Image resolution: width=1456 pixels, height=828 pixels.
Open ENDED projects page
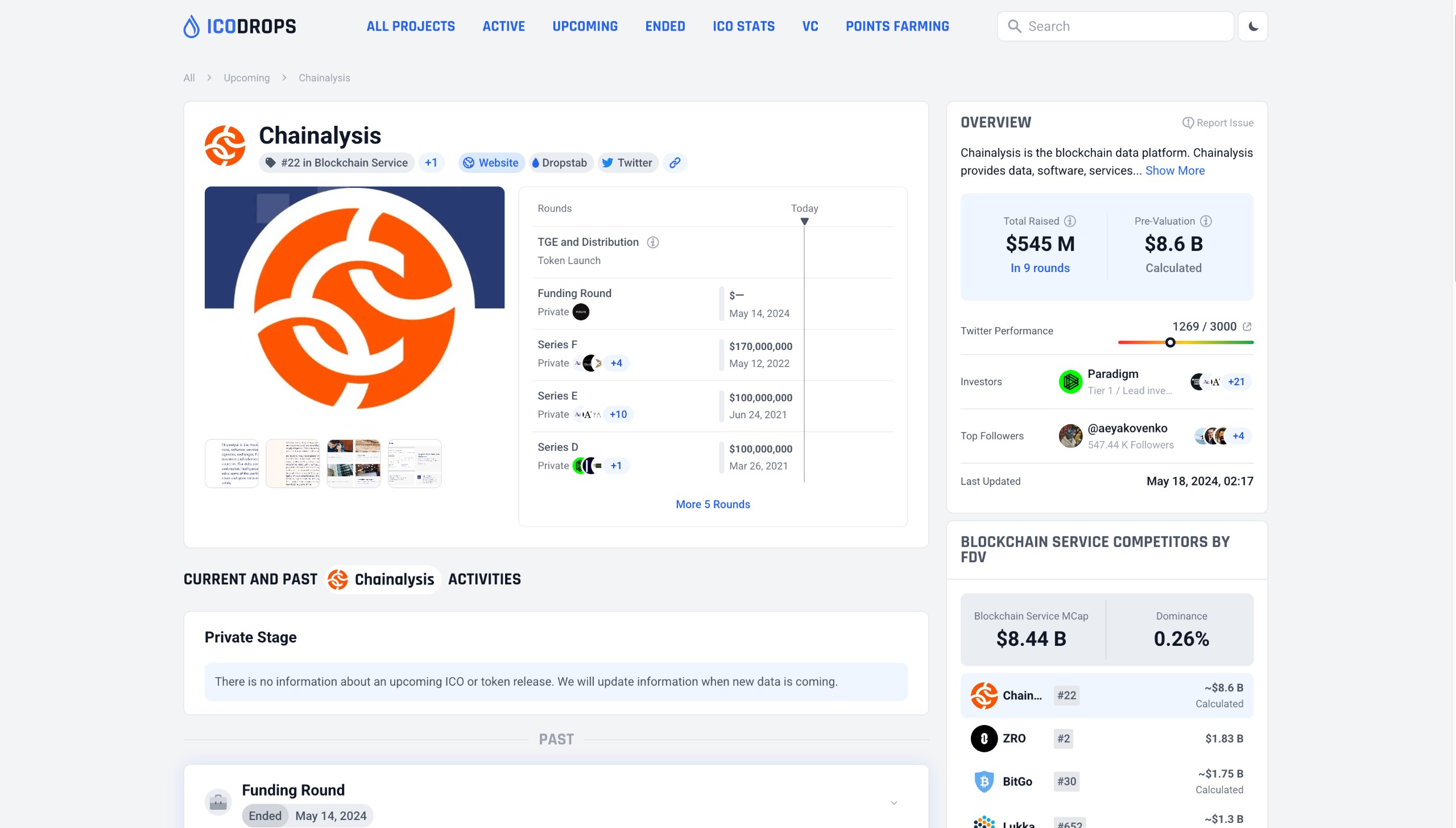click(x=665, y=26)
